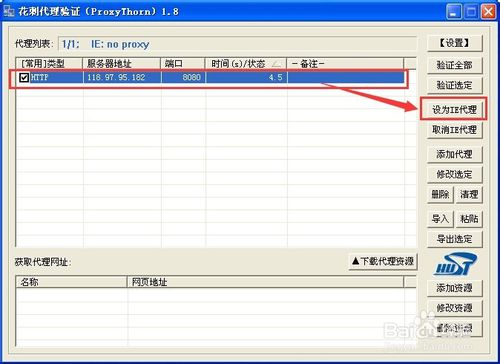Sort by [常用]类型 column header
The width and height of the screenshot is (500, 364).
pyautogui.click(x=49, y=64)
